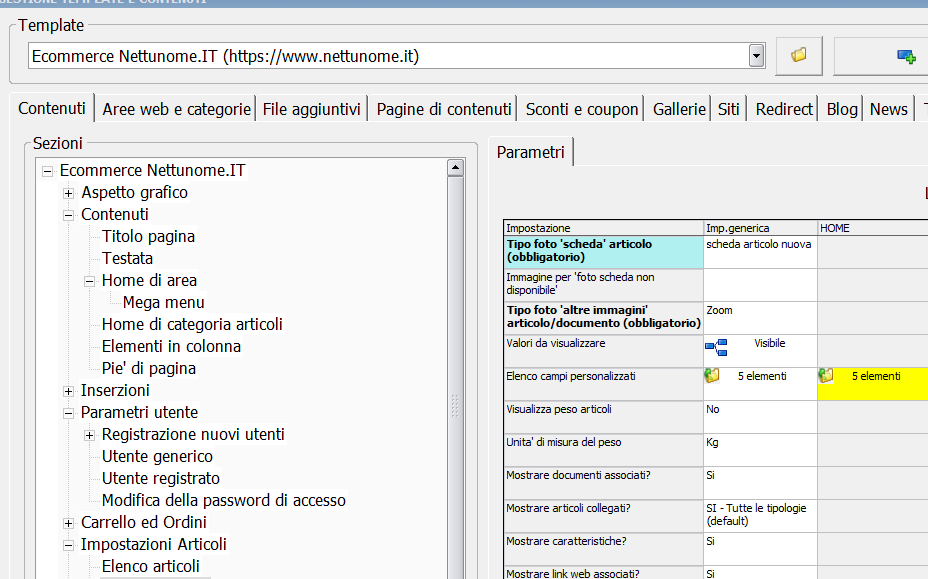The image size is (928, 579).
Task: Collapse the Ecommerce Nettunome.IT root node
Action: click(47, 172)
